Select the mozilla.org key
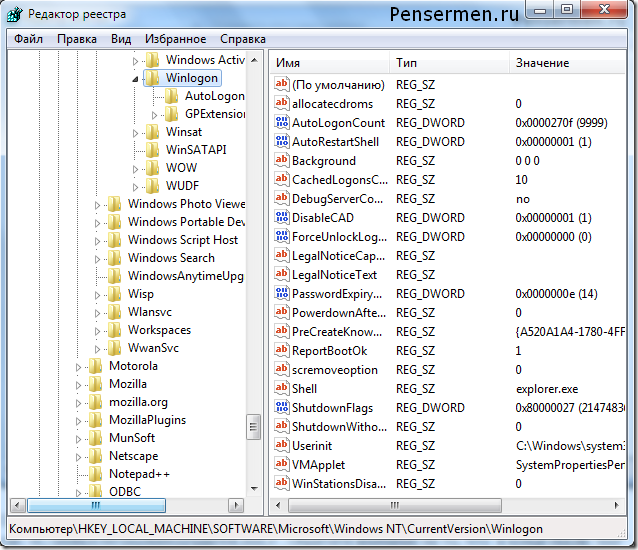The image size is (638, 550). click(138, 402)
